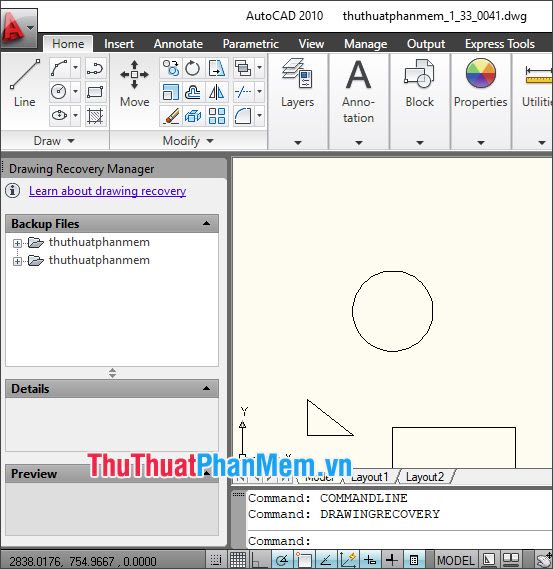The height and width of the screenshot is (569, 553).
Task: Open the Annotation panel button
Action: (x=359, y=101)
